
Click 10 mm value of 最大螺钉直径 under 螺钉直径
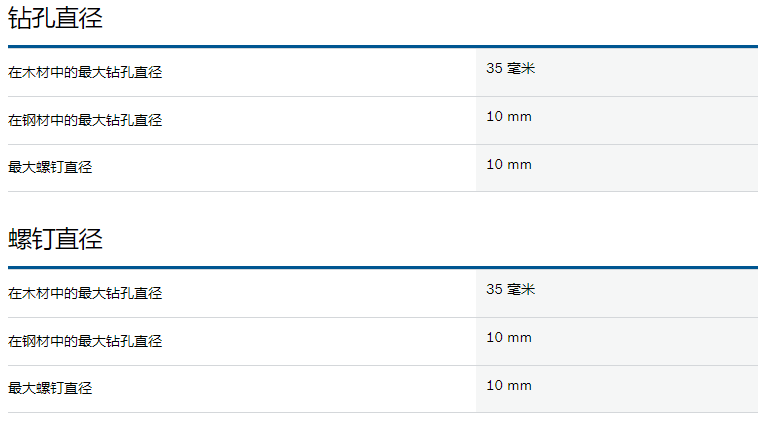pyautogui.click(x=509, y=386)
